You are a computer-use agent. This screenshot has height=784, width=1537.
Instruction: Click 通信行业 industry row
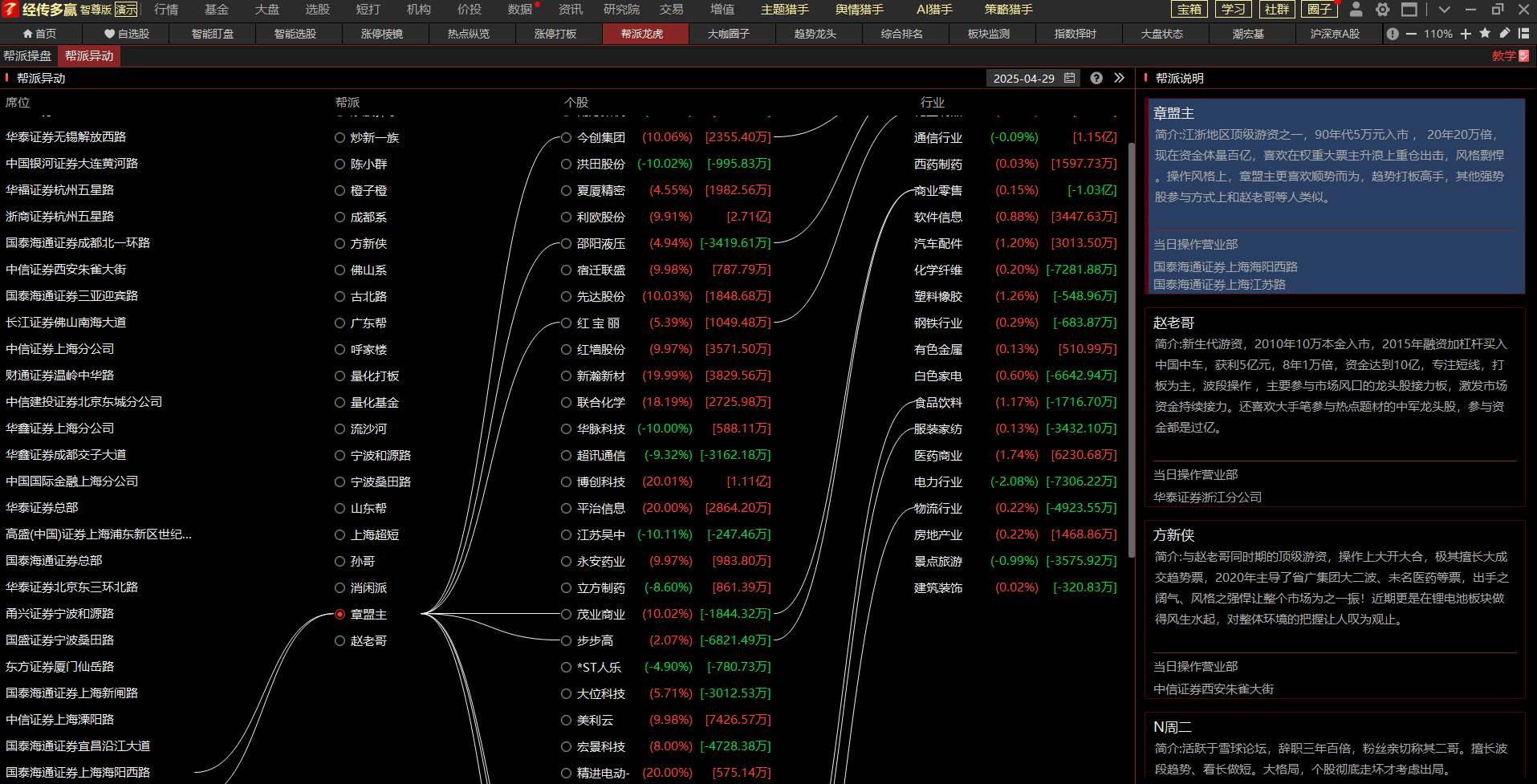click(x=1015, y=137)
